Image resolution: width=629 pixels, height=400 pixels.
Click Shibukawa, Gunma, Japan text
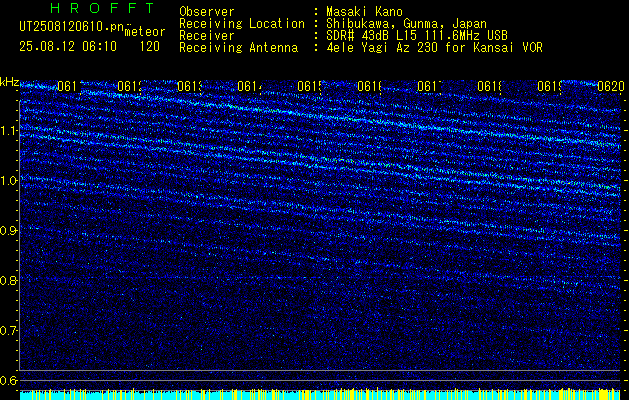pos(406,24)
